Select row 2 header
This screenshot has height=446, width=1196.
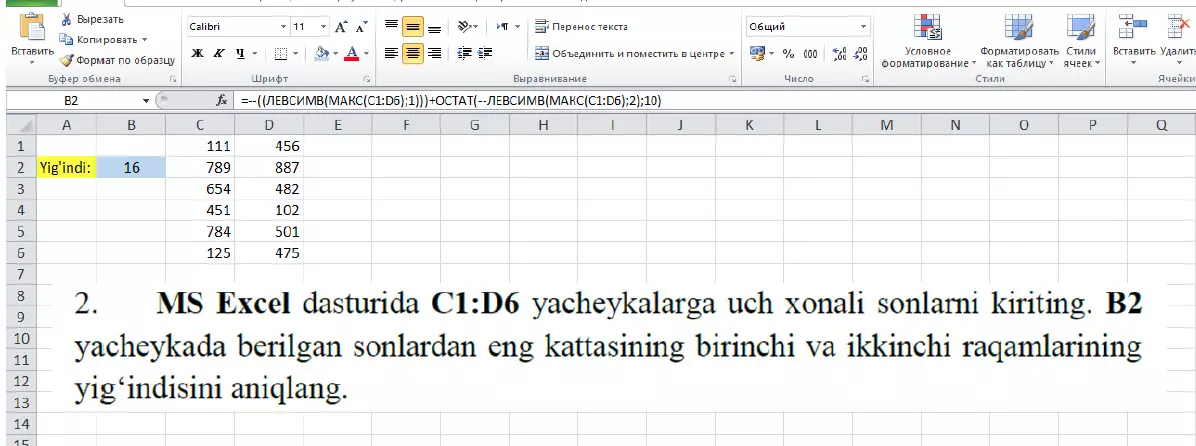pos(21,167)
